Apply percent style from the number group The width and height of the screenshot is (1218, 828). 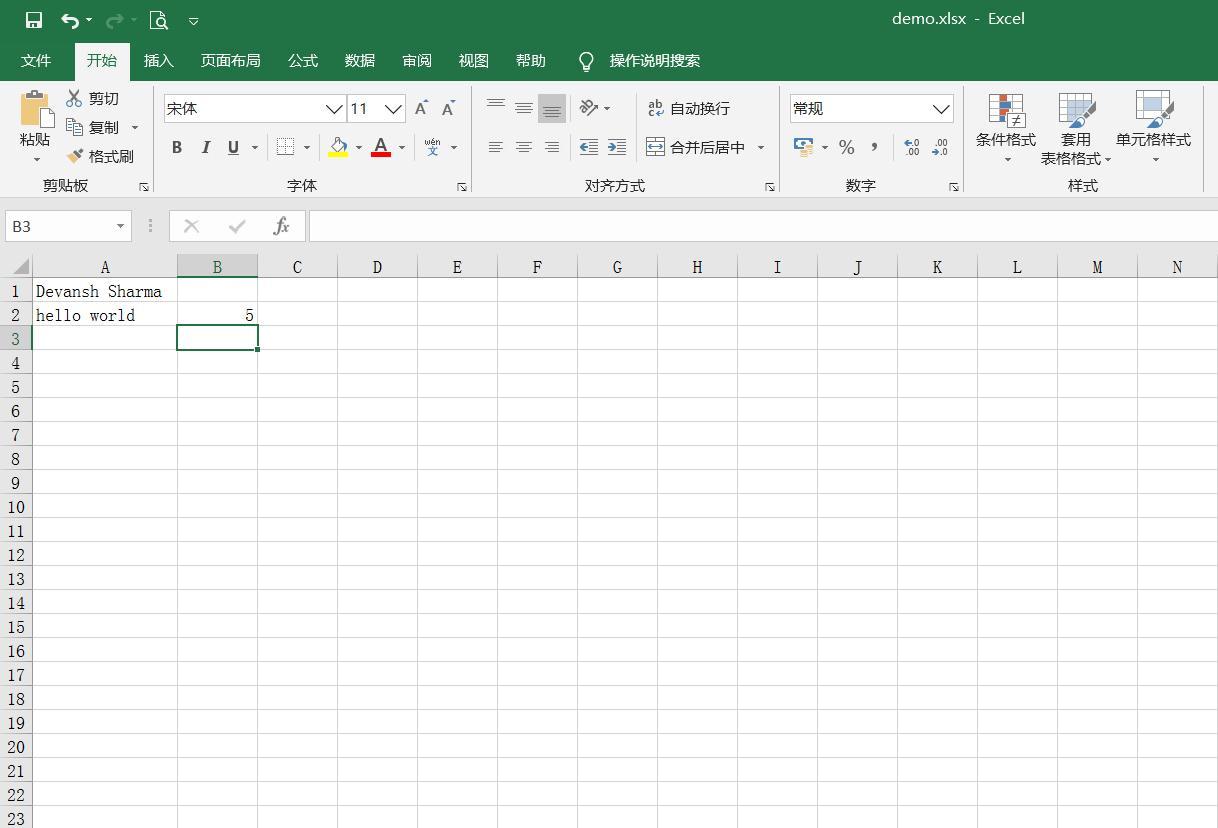[846, 147]
